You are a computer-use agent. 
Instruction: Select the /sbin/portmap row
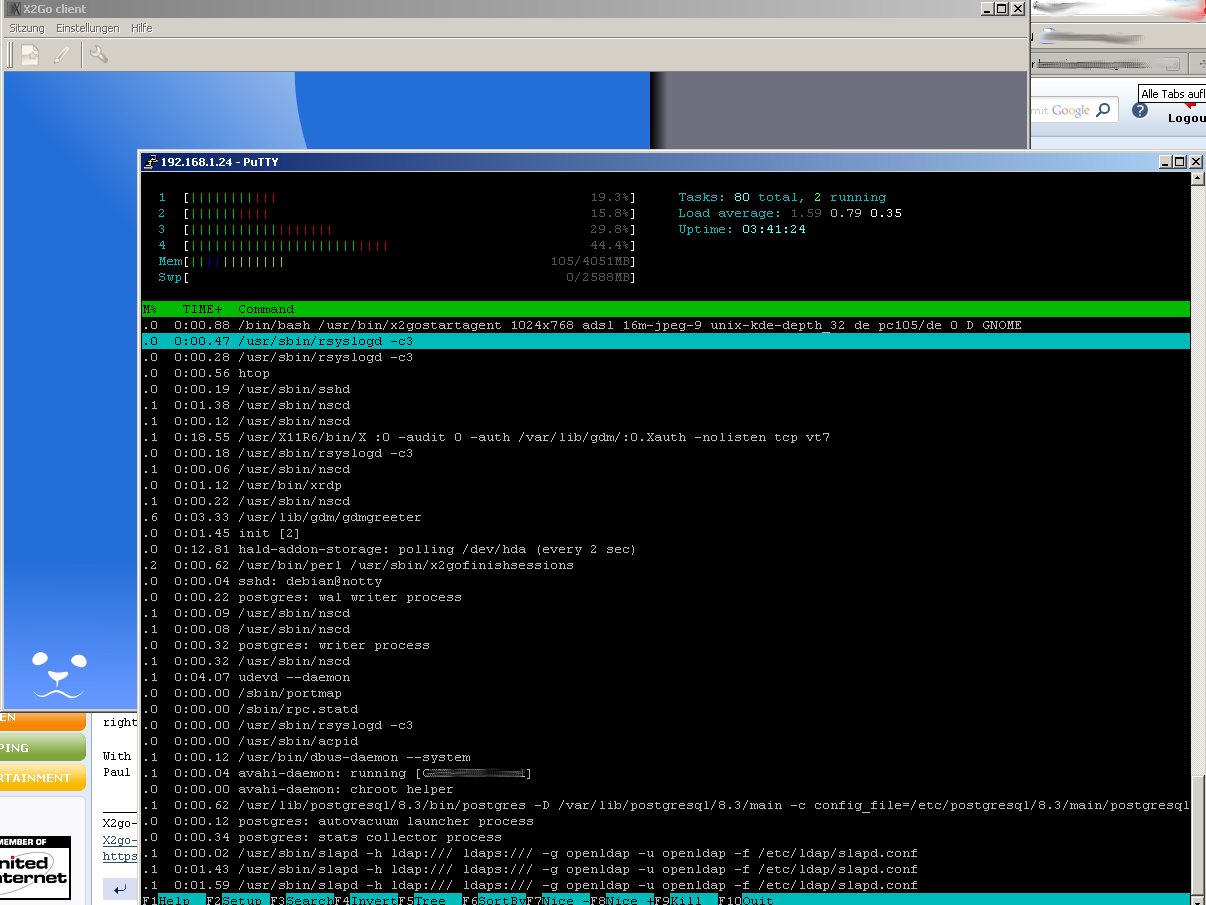pos(666,693)
